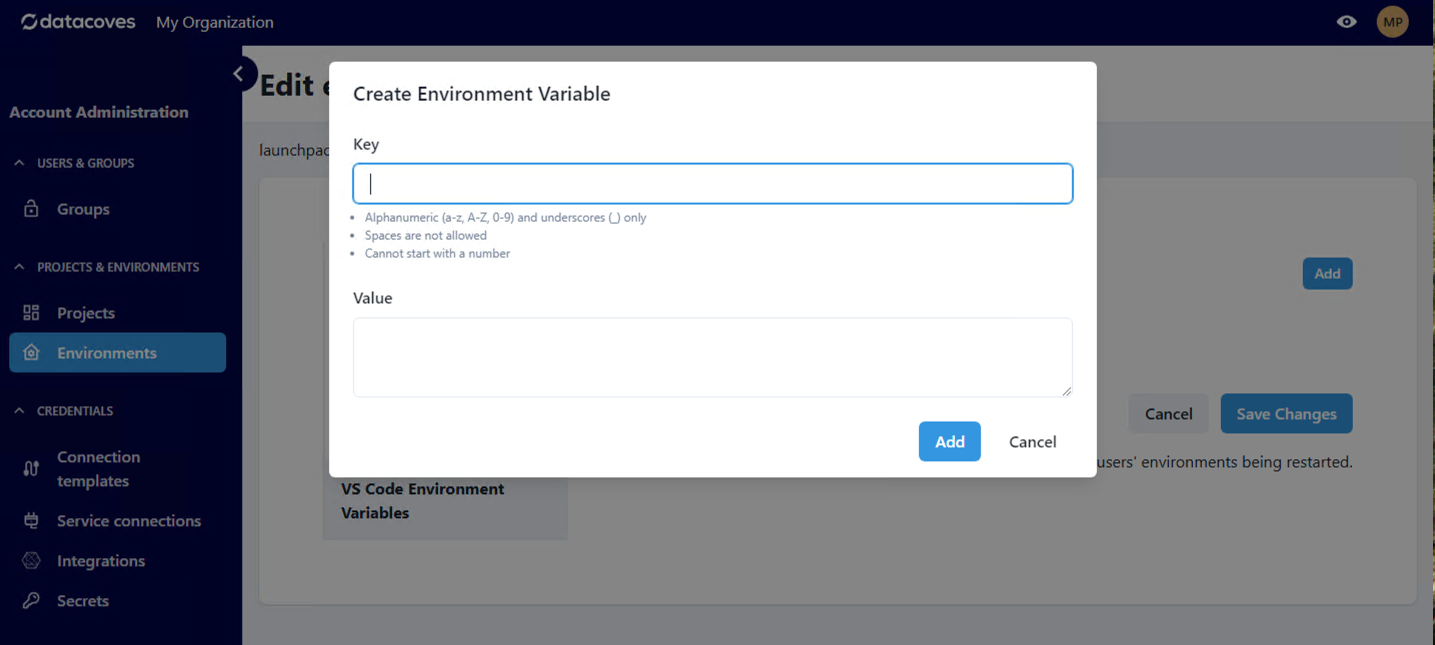Click the Groups lock icon
This screenshot has height=645, width=1435.
(x=31, y=209)
